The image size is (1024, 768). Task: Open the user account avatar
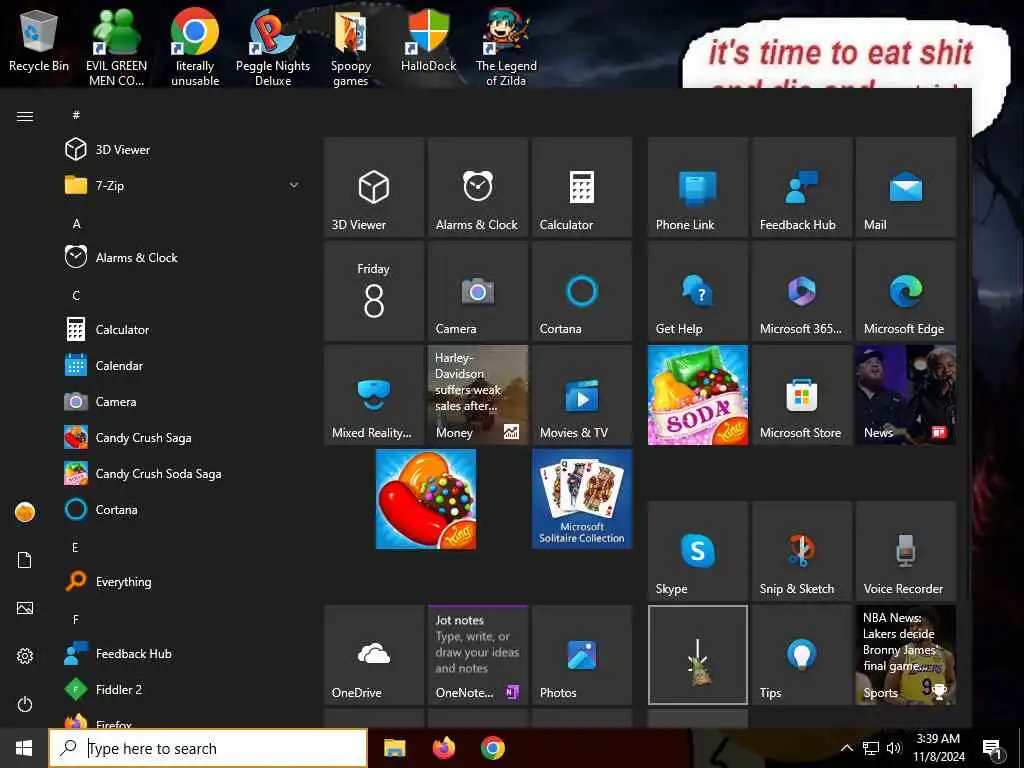(x=25, y=512)
